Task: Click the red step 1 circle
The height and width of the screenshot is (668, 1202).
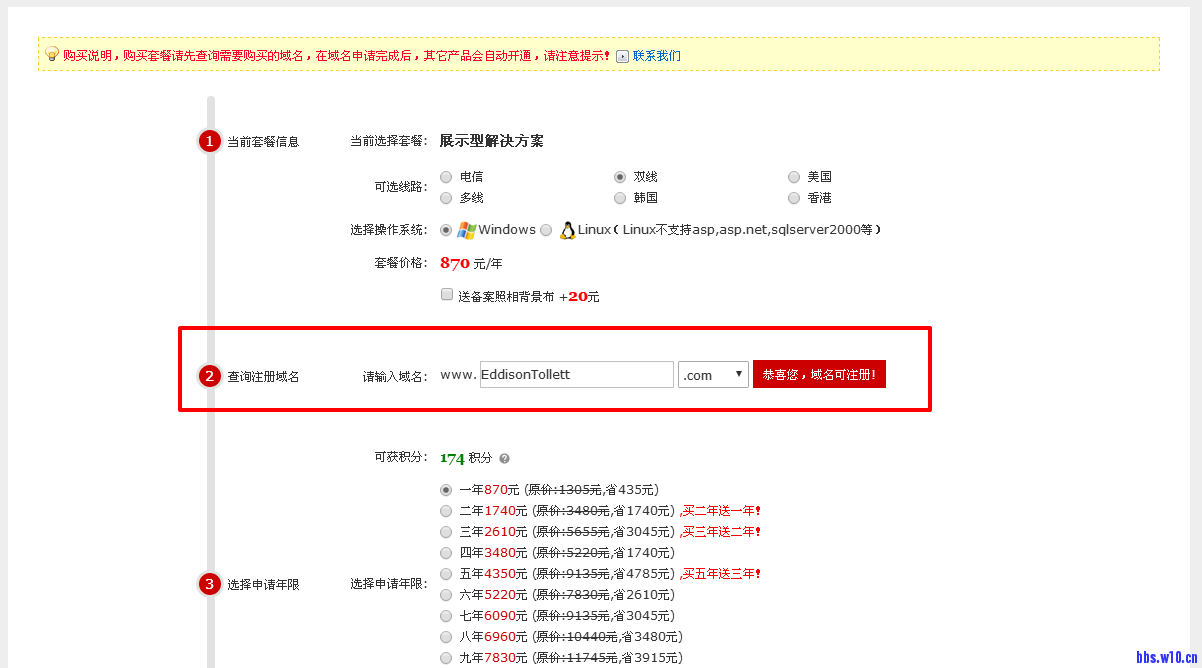Action: click(209, 141)
